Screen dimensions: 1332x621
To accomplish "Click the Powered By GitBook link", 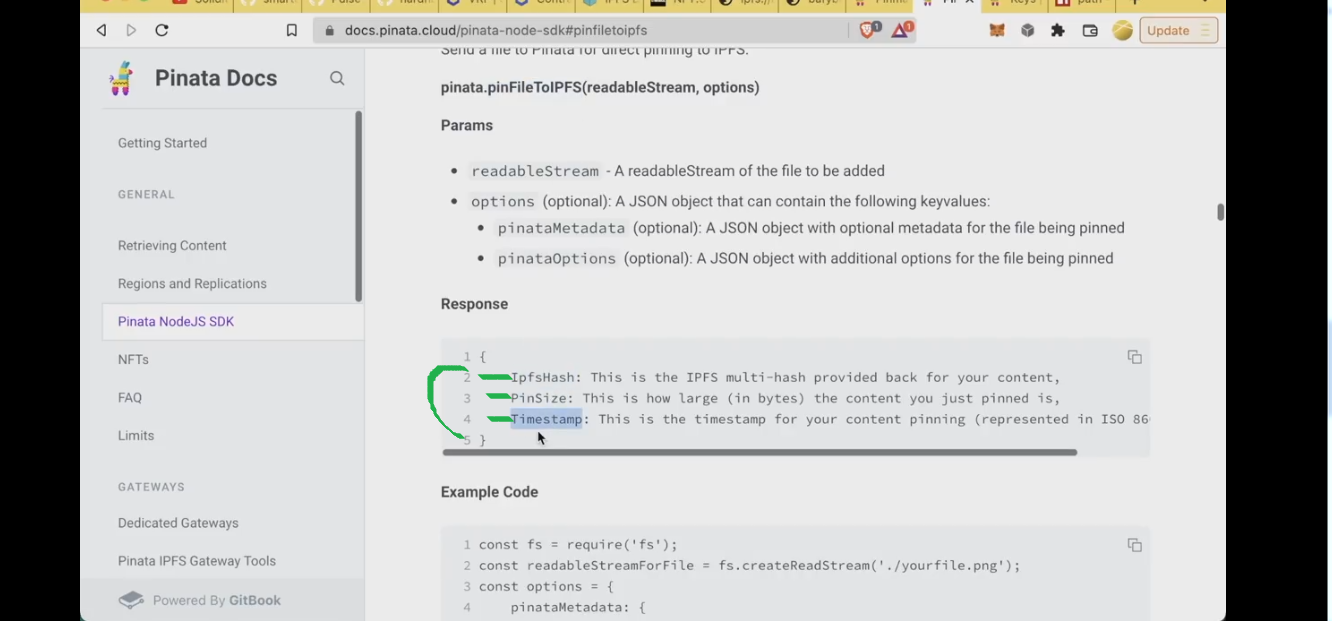I will coord(217,600).
